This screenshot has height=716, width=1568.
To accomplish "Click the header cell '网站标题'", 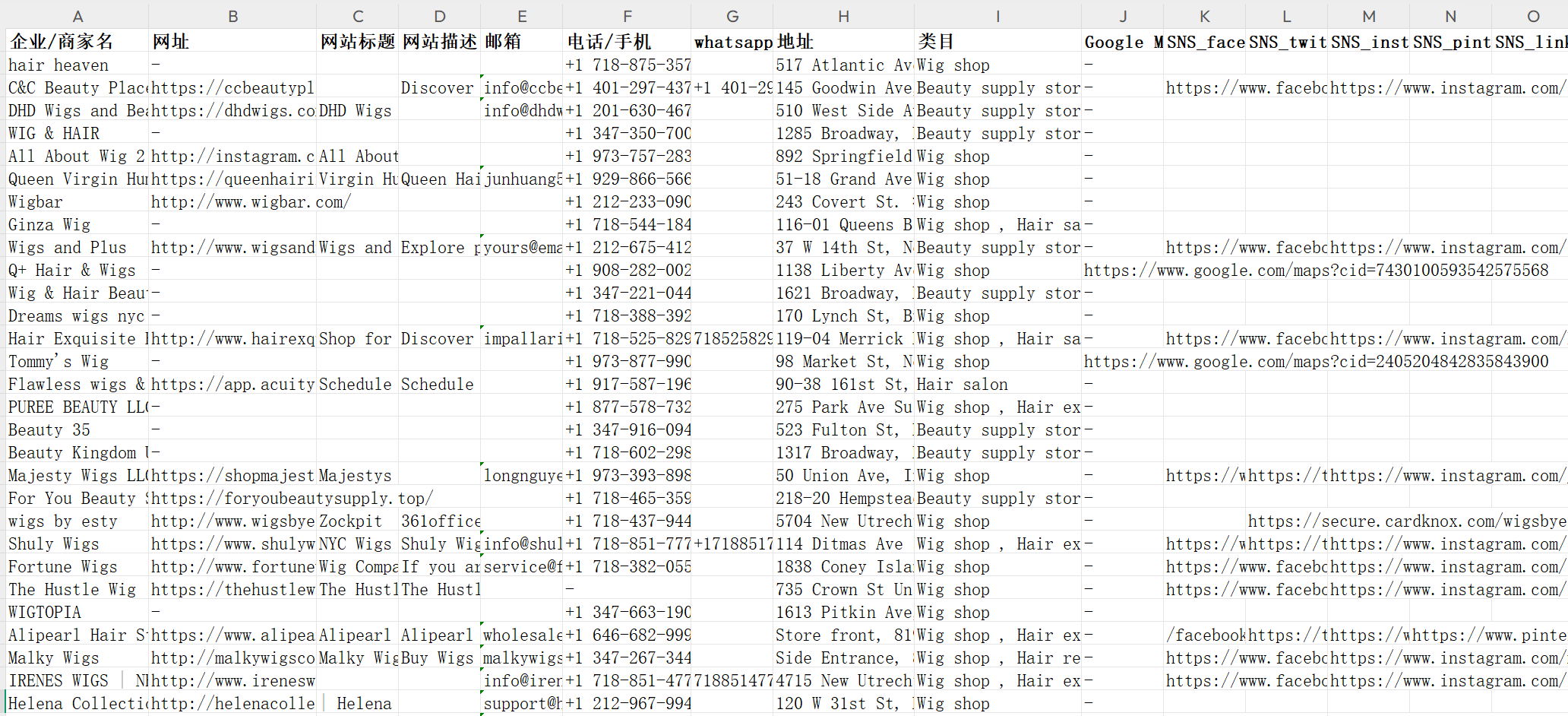I will (x=358, y=42).
